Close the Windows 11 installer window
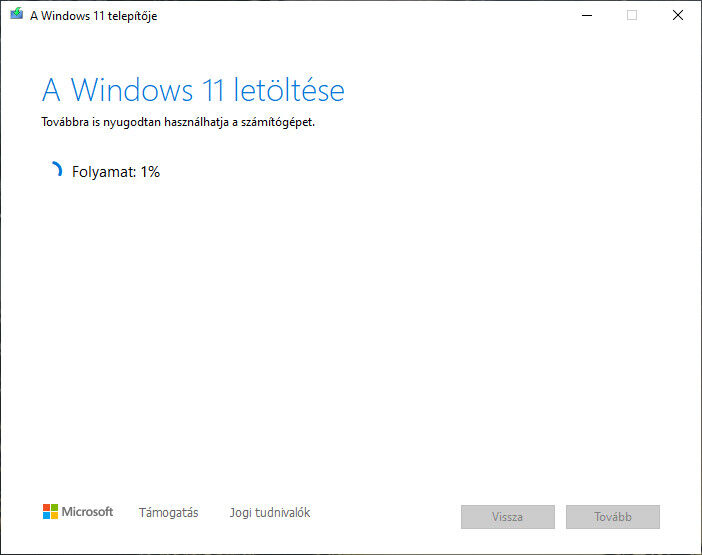 [x=678, y=15]
